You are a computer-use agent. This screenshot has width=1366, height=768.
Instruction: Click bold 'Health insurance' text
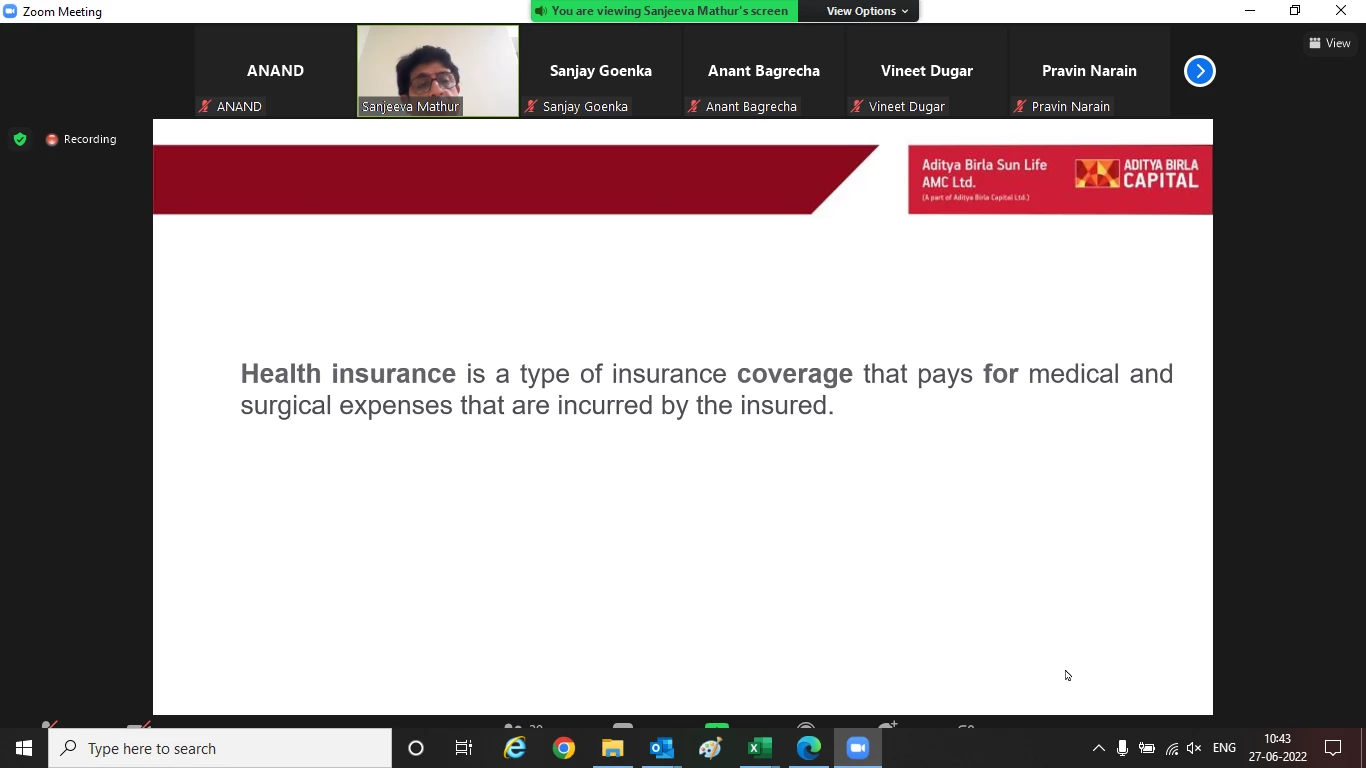348,374
